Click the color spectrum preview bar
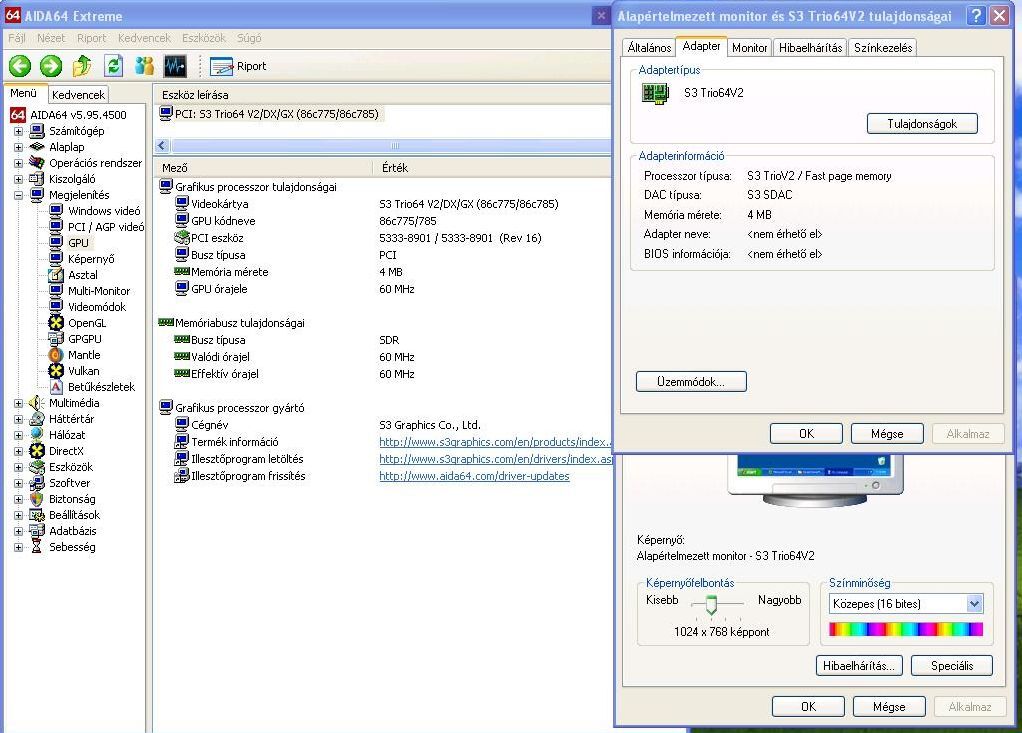 point(906,629)
